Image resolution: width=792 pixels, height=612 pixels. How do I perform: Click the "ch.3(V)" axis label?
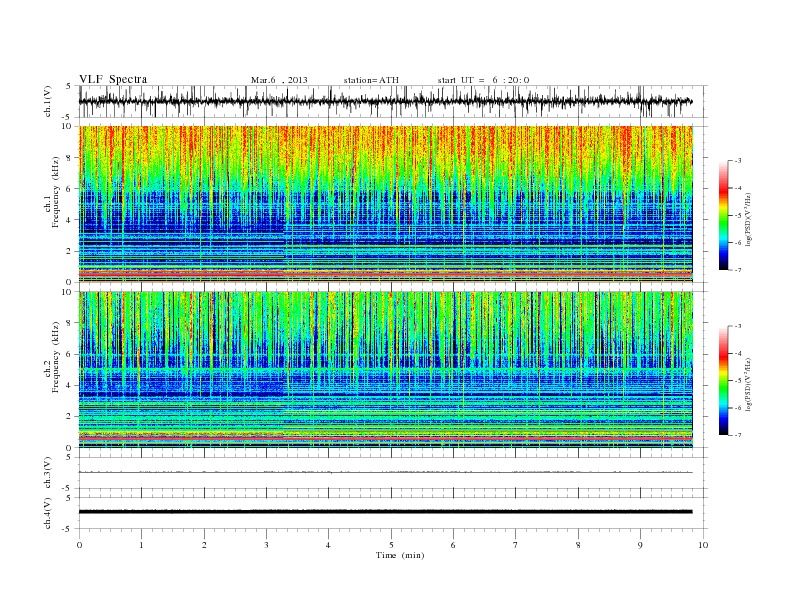[48, 473]
